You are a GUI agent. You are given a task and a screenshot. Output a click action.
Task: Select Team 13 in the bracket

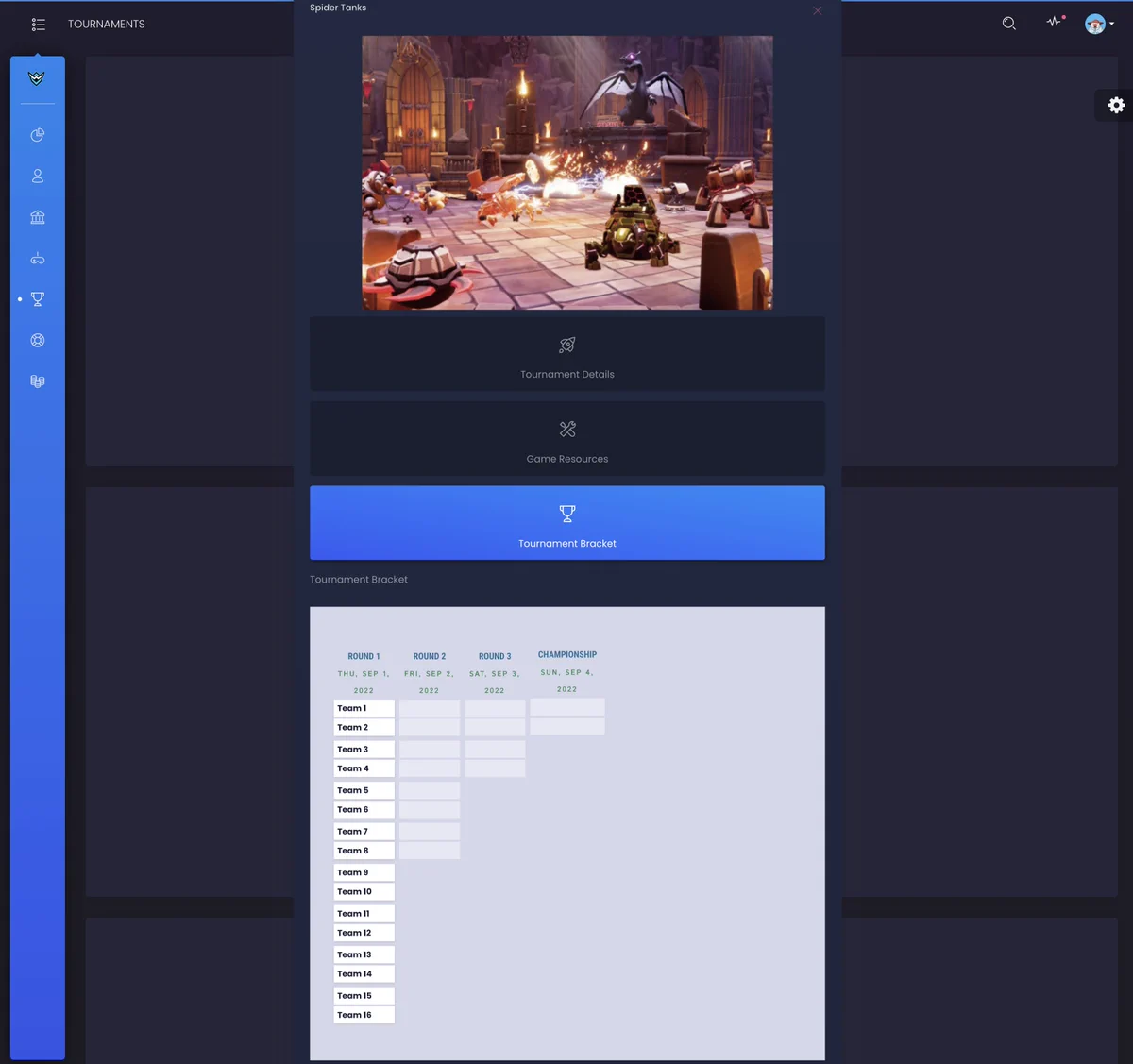pos(364,954)
